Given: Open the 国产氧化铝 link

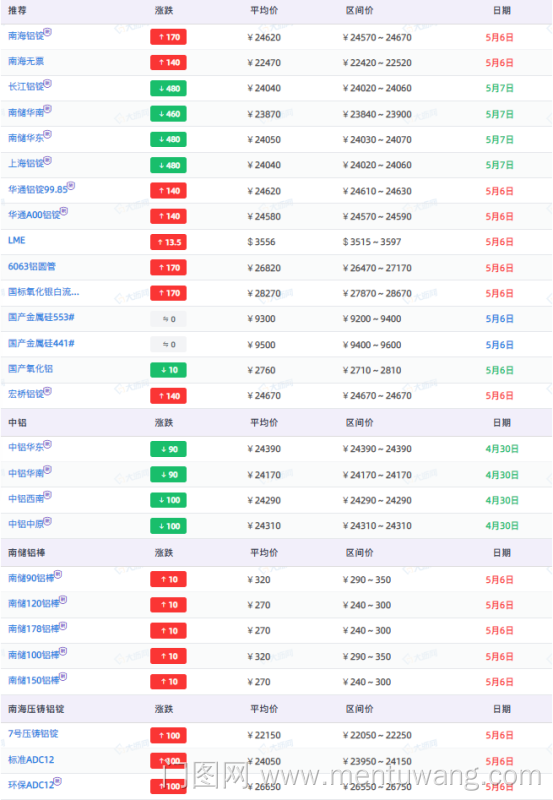Looking at the screenshot, I should click(x=30, y=369).
